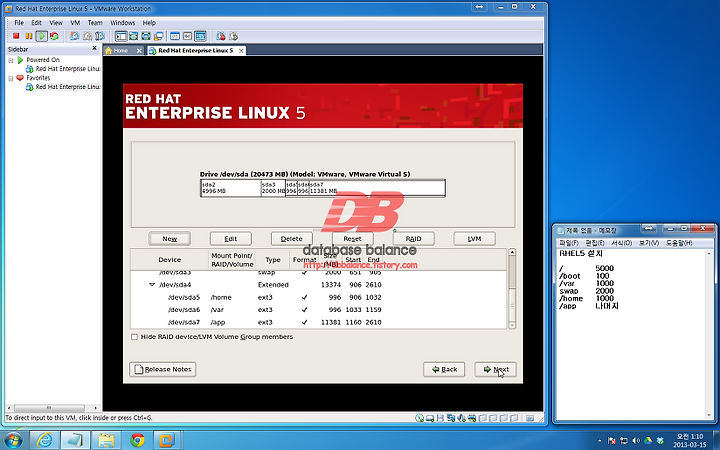Select the /dev/sda7 /app partition row
Screen dimensions: 720x450
[319, 322]
